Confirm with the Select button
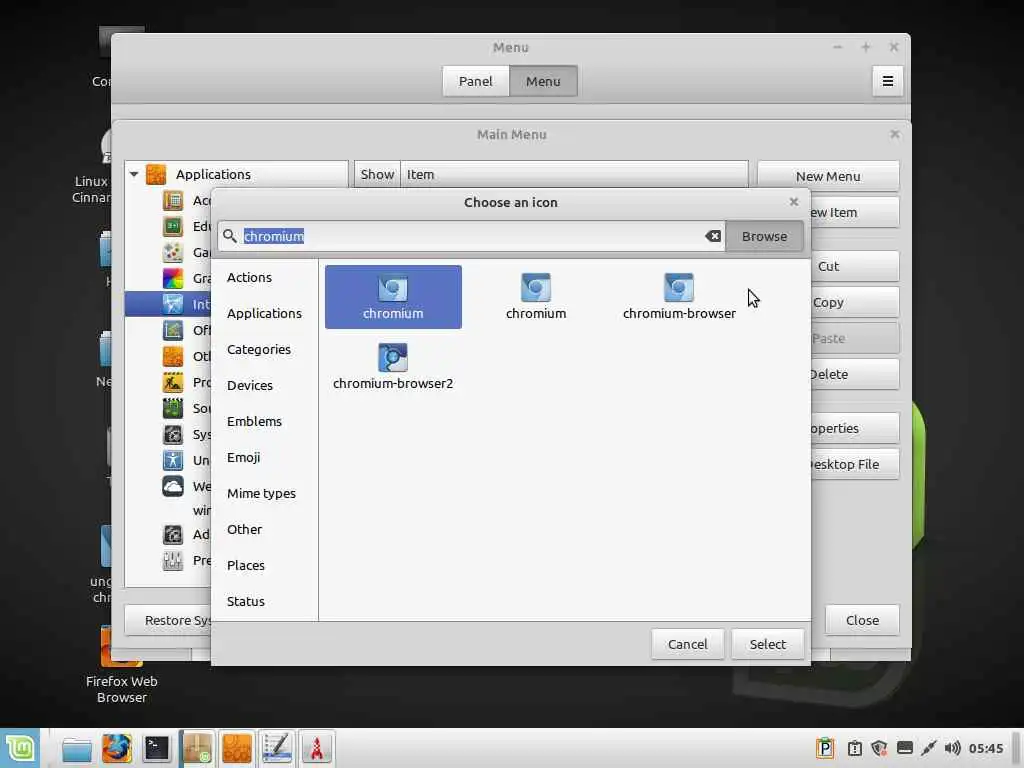This screenshot has width=1024, height=768. click(768, 644)
